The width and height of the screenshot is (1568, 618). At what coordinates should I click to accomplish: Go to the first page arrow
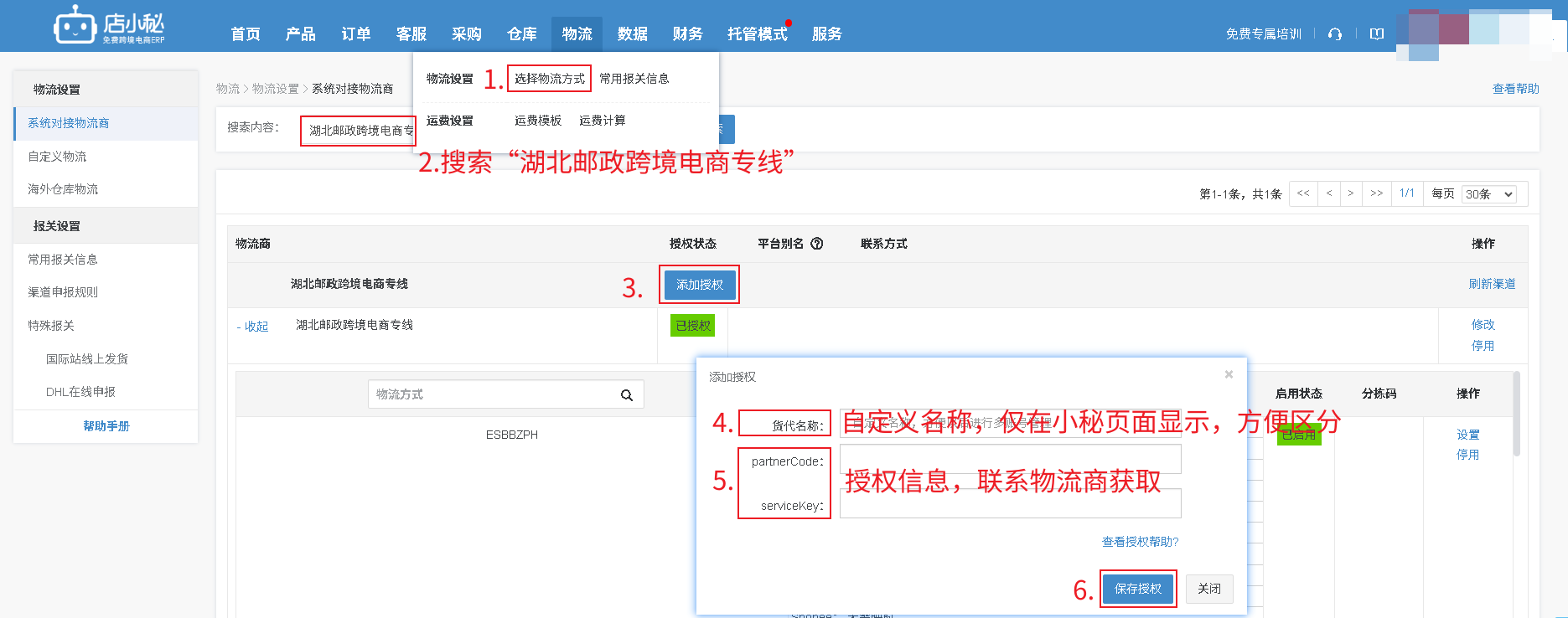[1303, 193]
